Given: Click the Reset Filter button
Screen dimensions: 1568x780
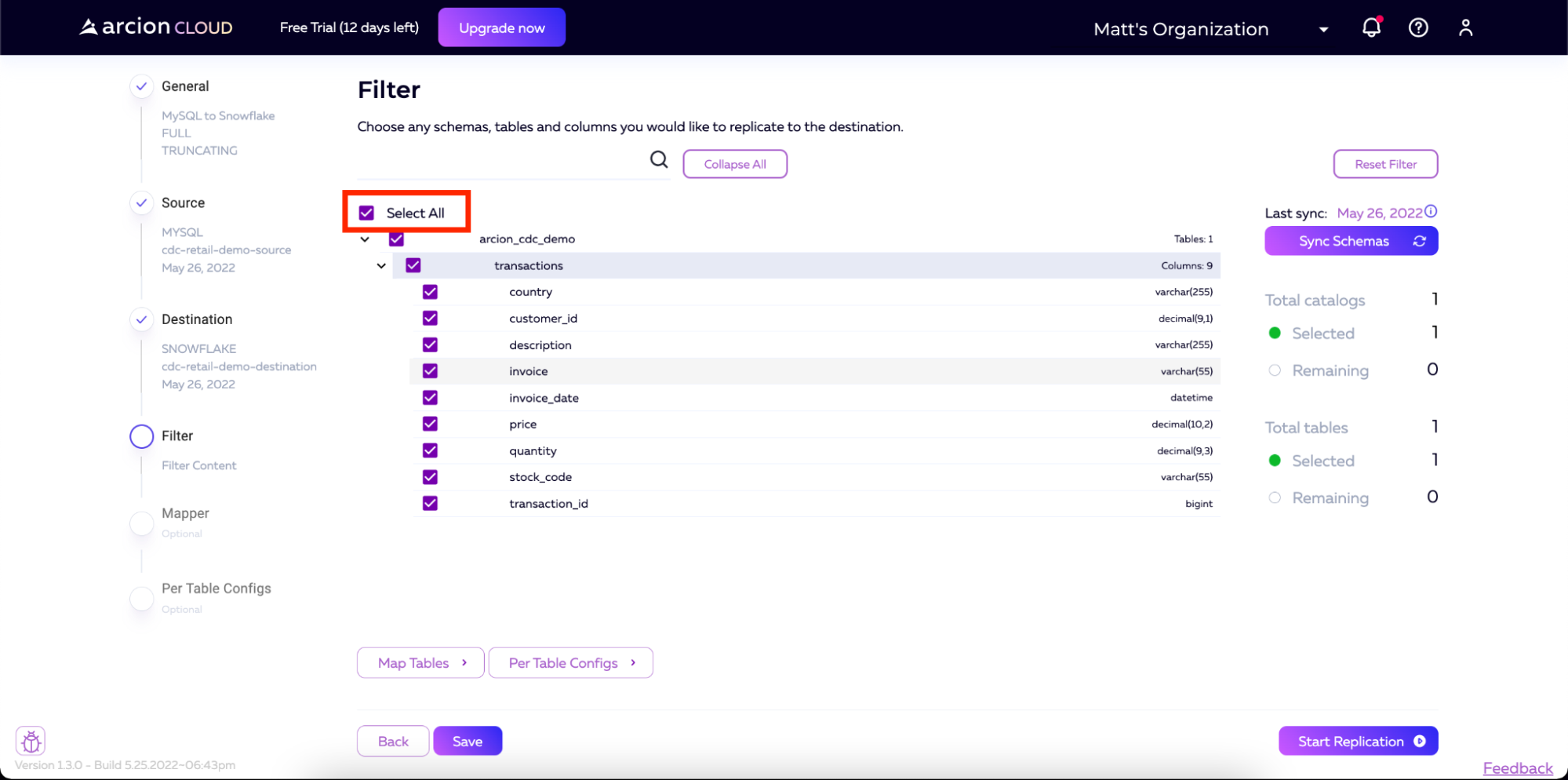Looking at the screenshot, I should click(x=1385, y=164).
